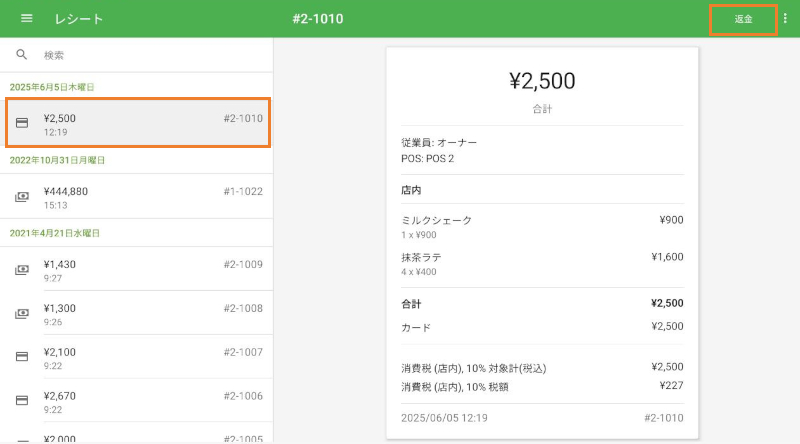Screen dimensions: 800x444
Task: Click 従業員: オーナー line
Action: tap(439, 142)
